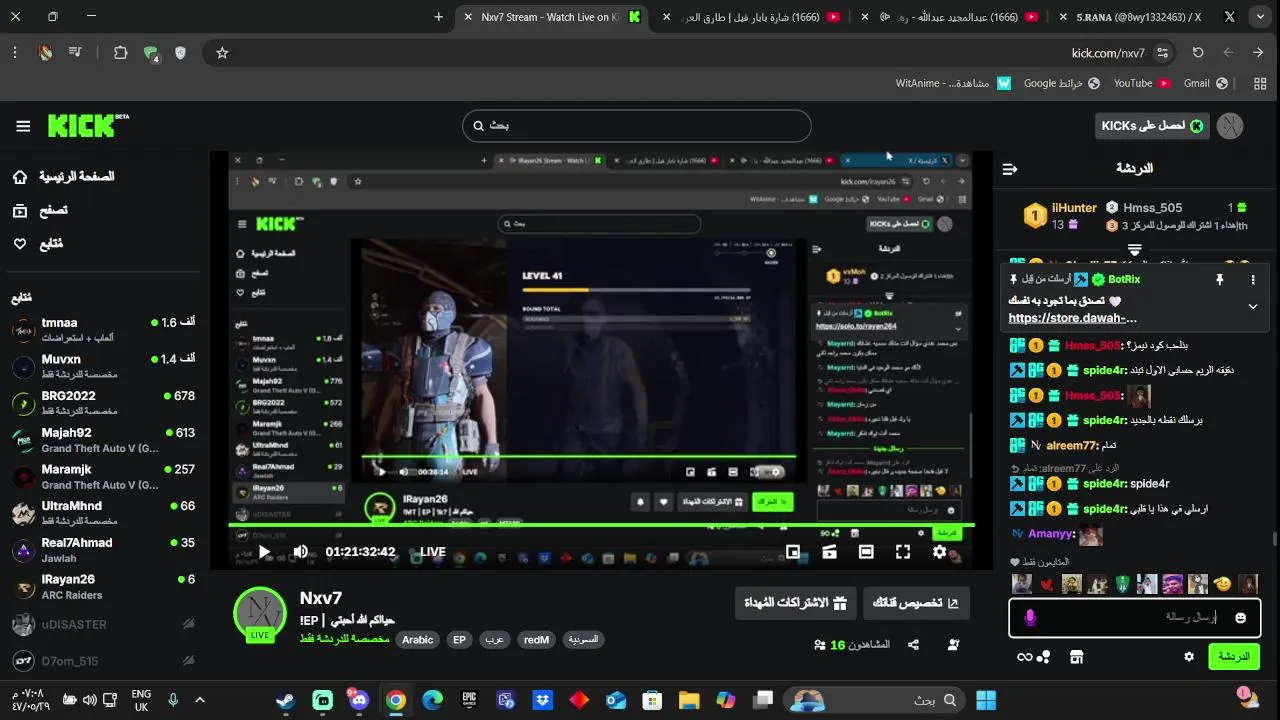Click the follow user icon beside share
1280x720 pixels.
click(953, 645)
